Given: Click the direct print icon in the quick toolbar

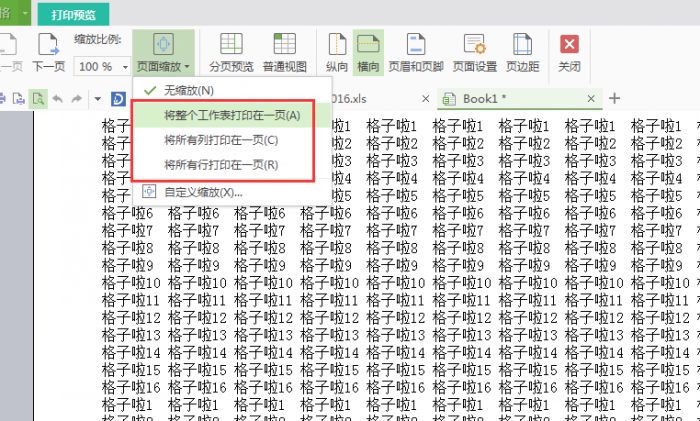Looking at the screenshot, I should tap(18, 99).
